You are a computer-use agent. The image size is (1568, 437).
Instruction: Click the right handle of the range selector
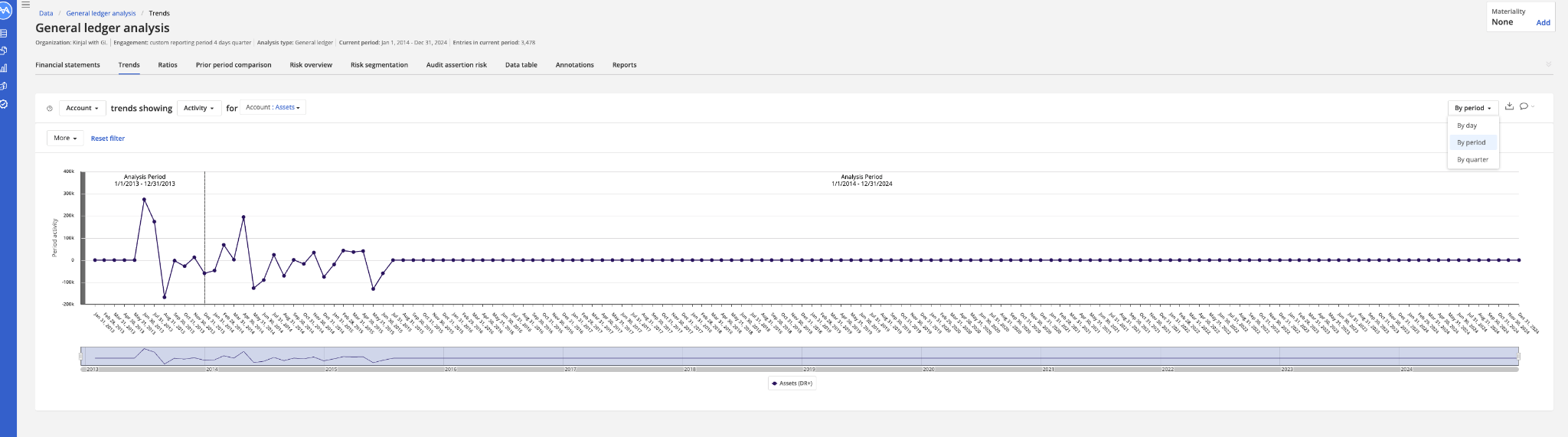(x=1518, y=356)
